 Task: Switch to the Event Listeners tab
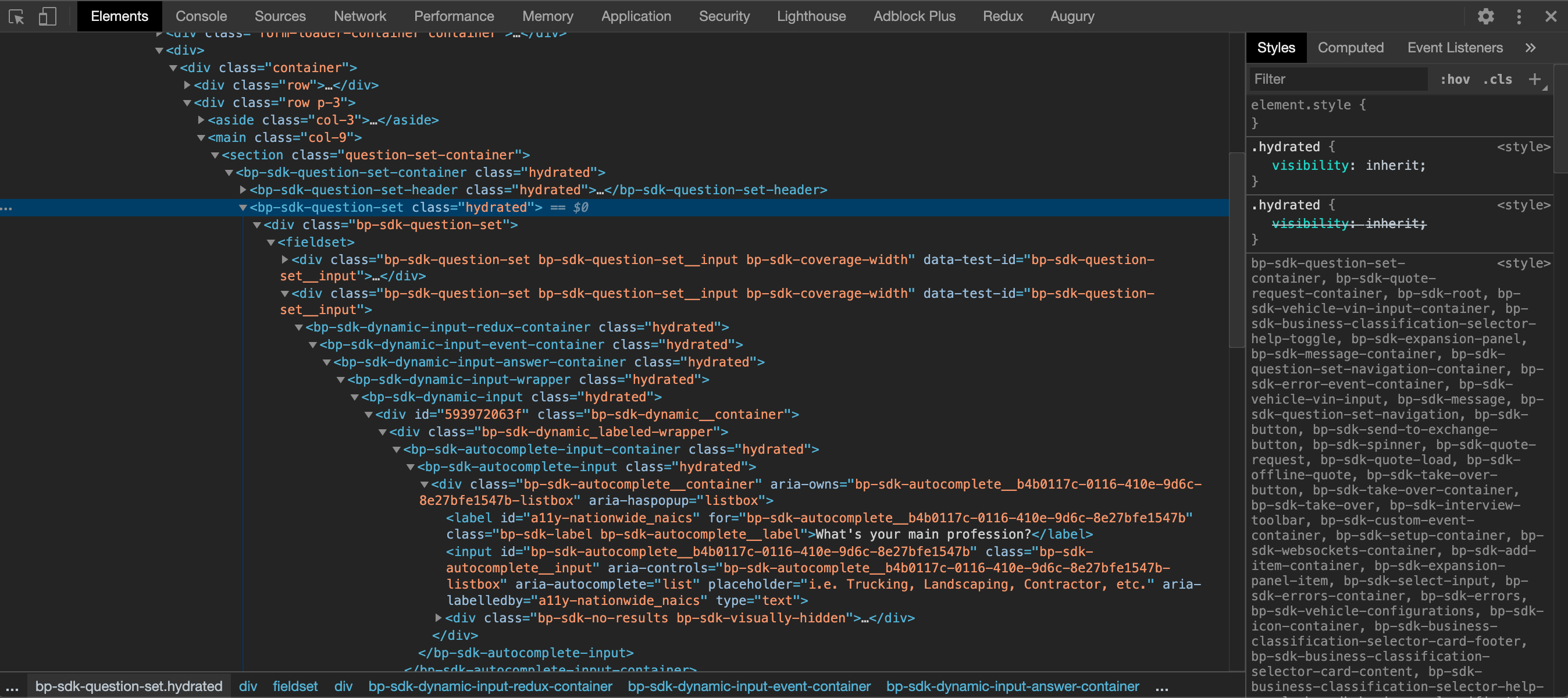pos(1455,48)
